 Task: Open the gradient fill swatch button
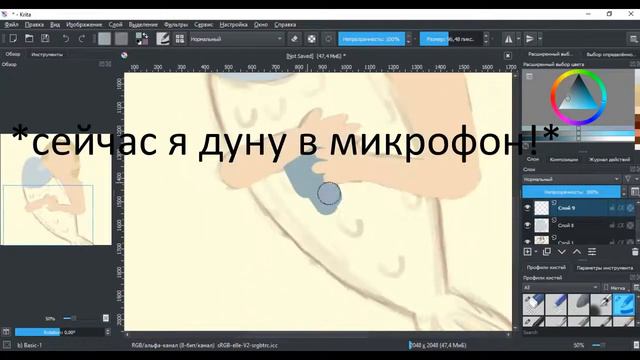click(x=104, y=39)
